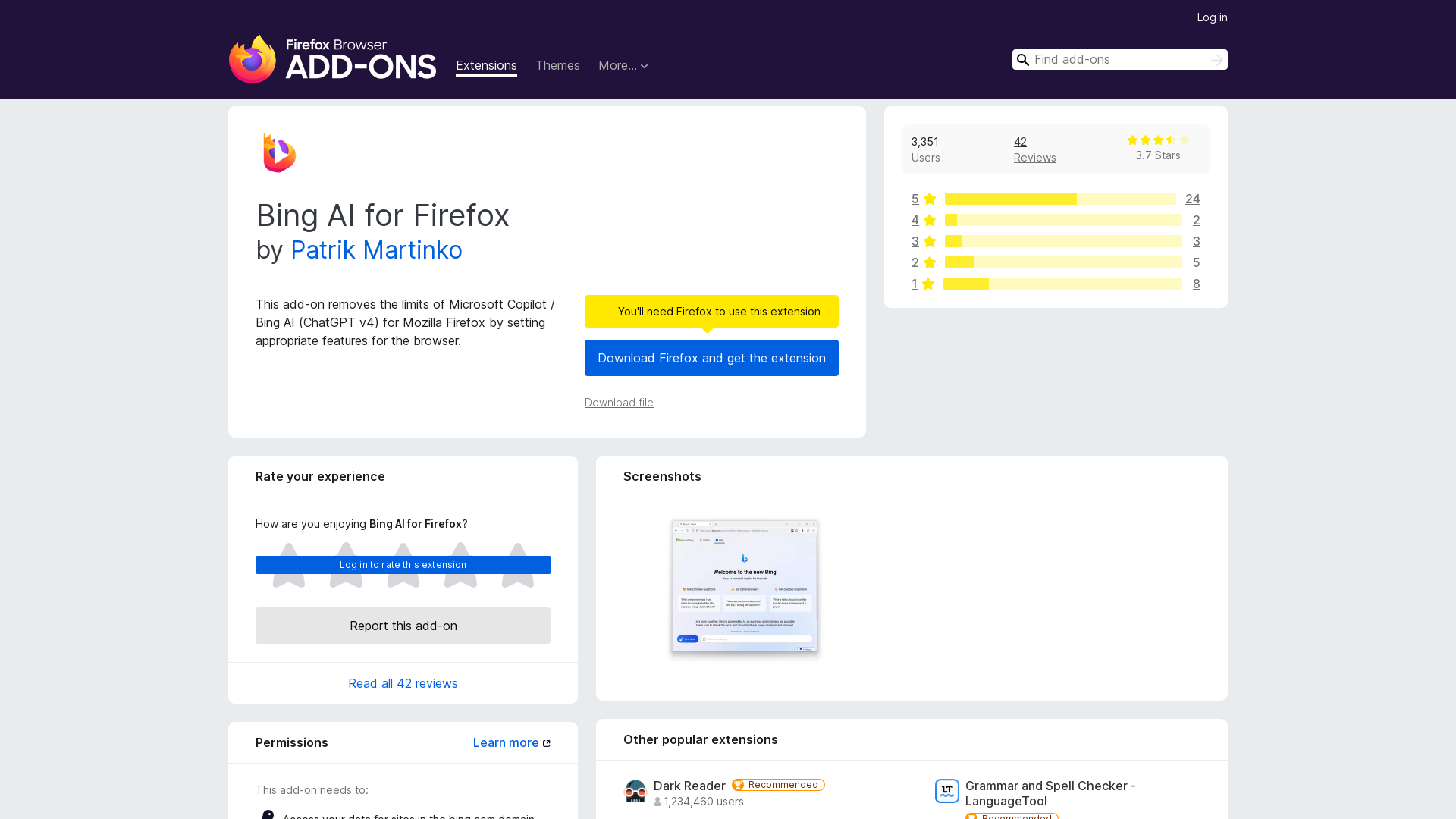Open the 42 Reviews link
This screenshot has width=1456, height=819.
(x=1034, y=149)
